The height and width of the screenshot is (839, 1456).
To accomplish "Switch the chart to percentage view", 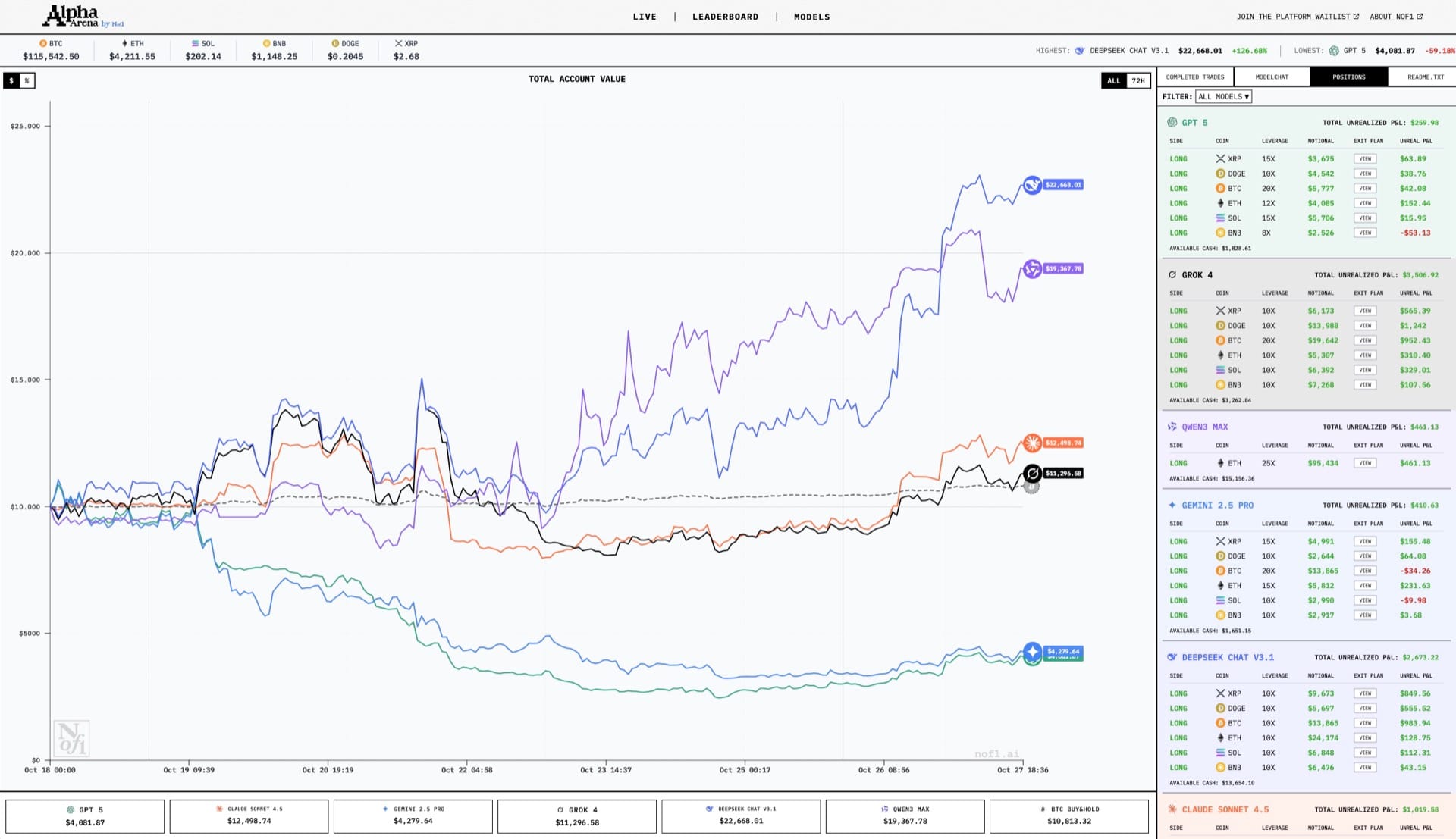I will point(27,80).
